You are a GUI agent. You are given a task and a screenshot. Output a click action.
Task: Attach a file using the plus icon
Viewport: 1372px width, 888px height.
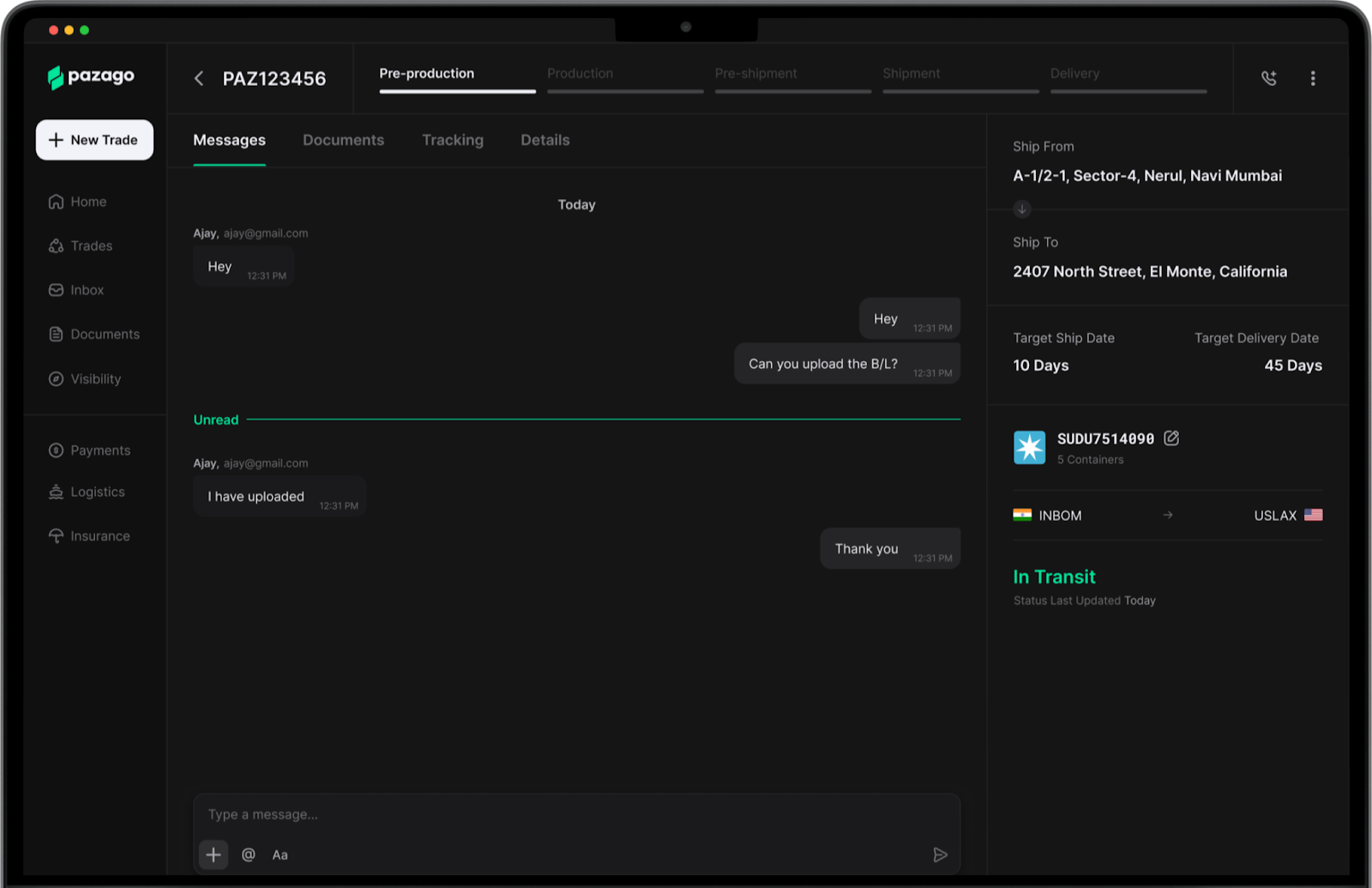pyautogui.click(x=213, y=855)
